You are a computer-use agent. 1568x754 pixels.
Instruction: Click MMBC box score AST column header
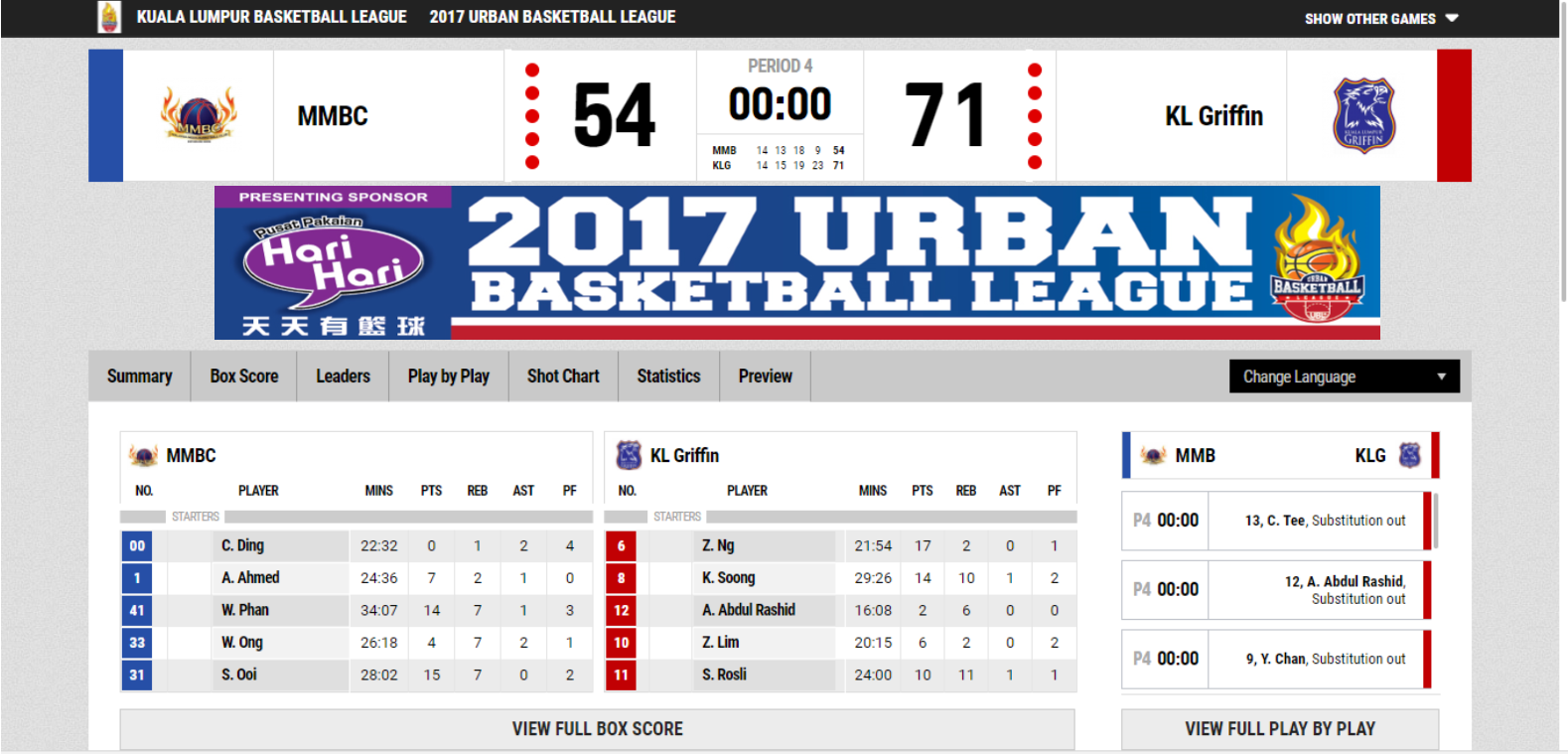click(x=523, y=491)
